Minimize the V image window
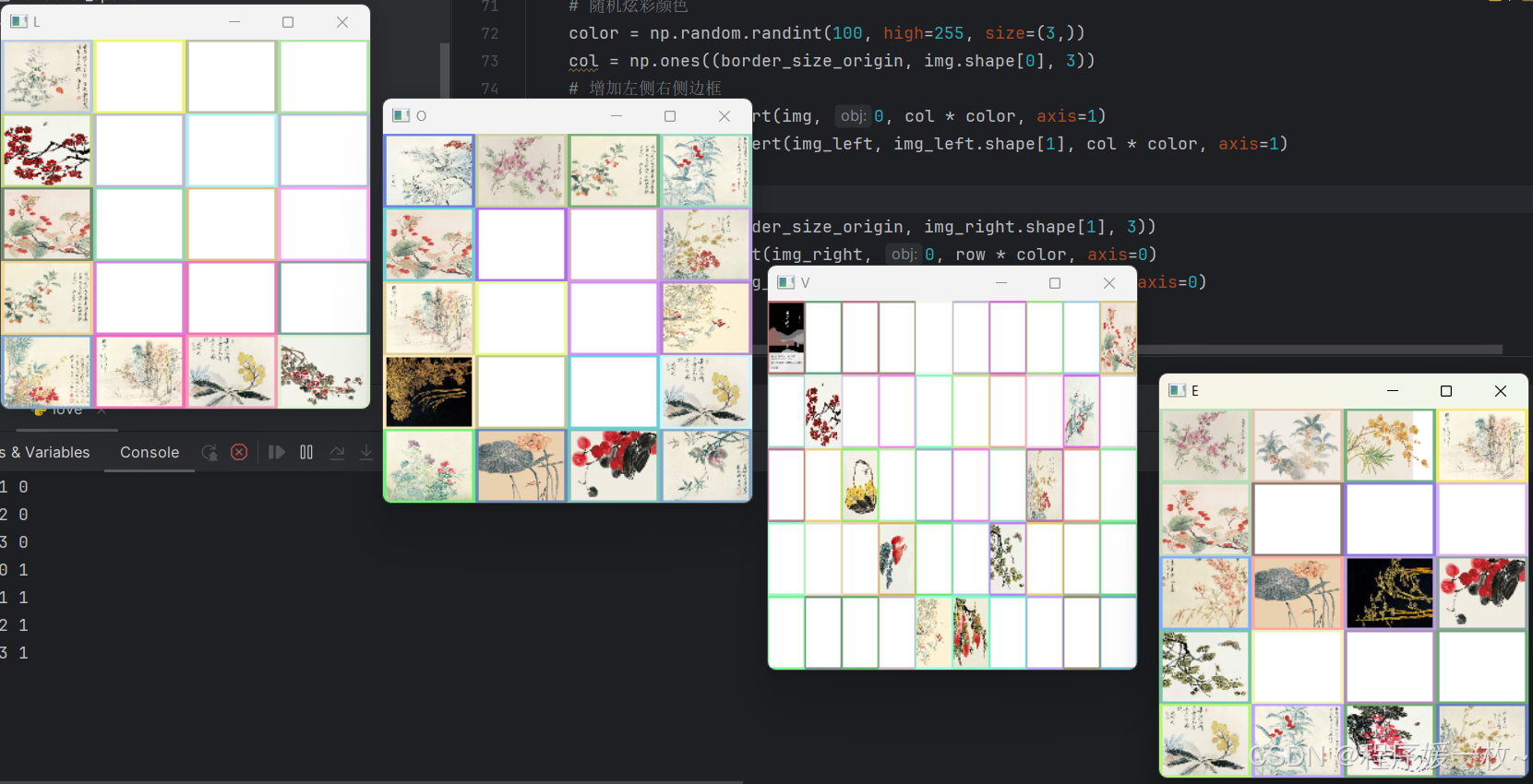This screenshot has width=1533, height=784. point(1001,282)
